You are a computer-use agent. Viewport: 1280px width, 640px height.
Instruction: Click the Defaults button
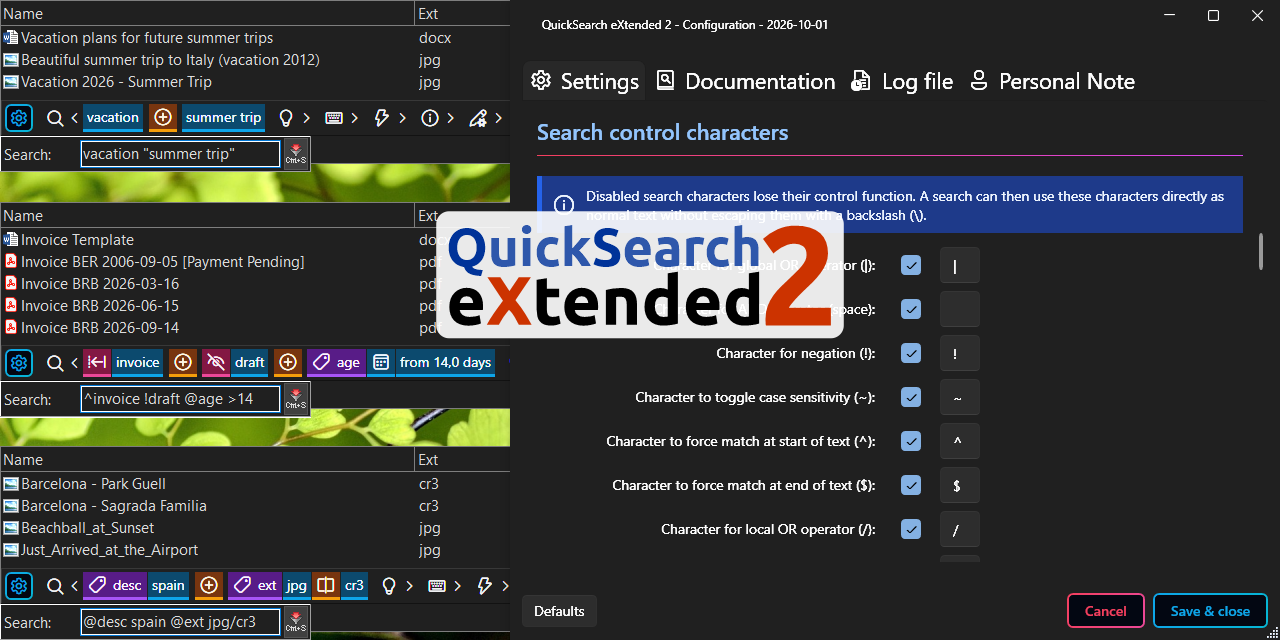point(559,611)
